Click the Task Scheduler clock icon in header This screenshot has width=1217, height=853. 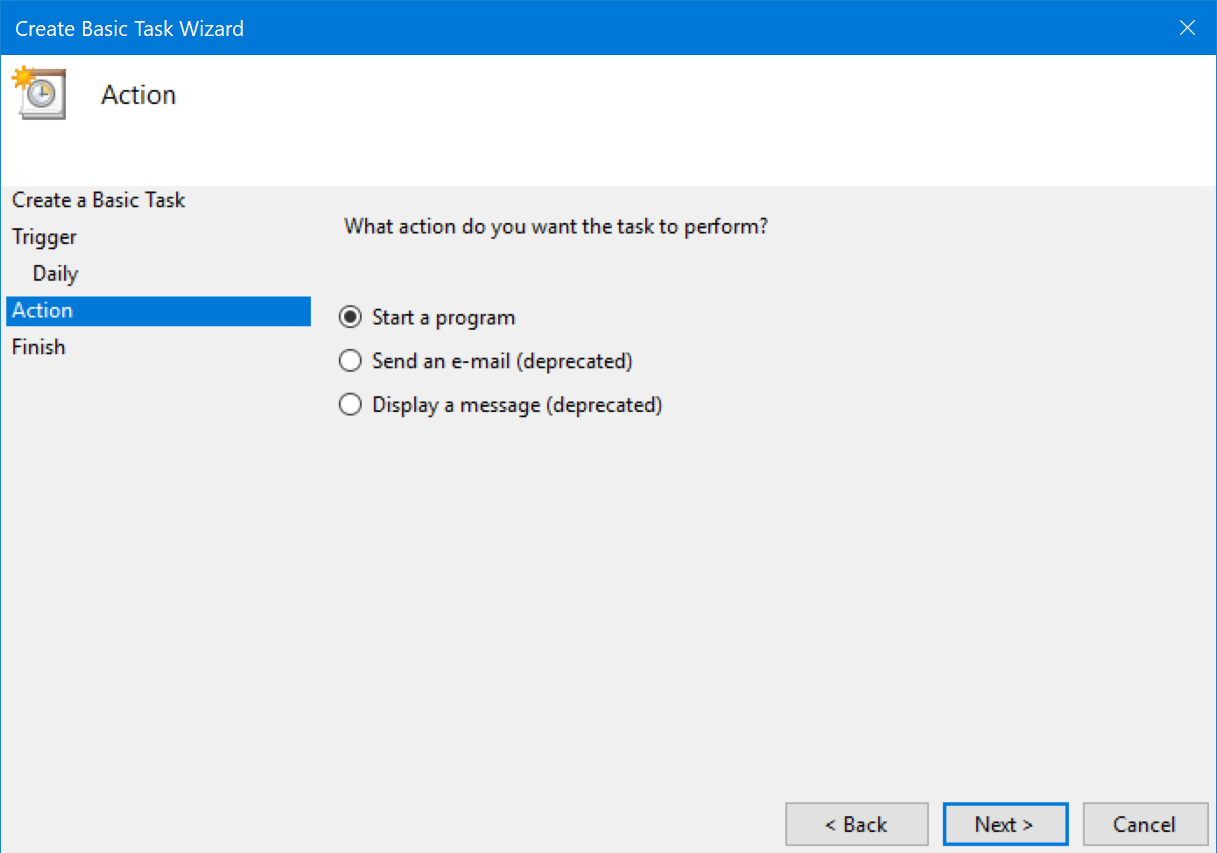tap(39, 93)
